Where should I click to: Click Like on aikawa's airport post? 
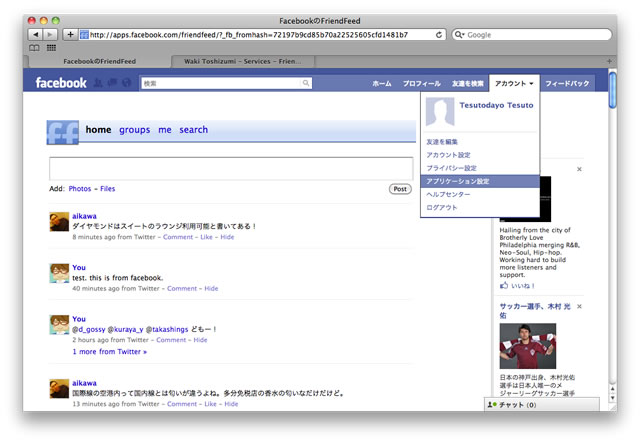[x=211, y=404]
